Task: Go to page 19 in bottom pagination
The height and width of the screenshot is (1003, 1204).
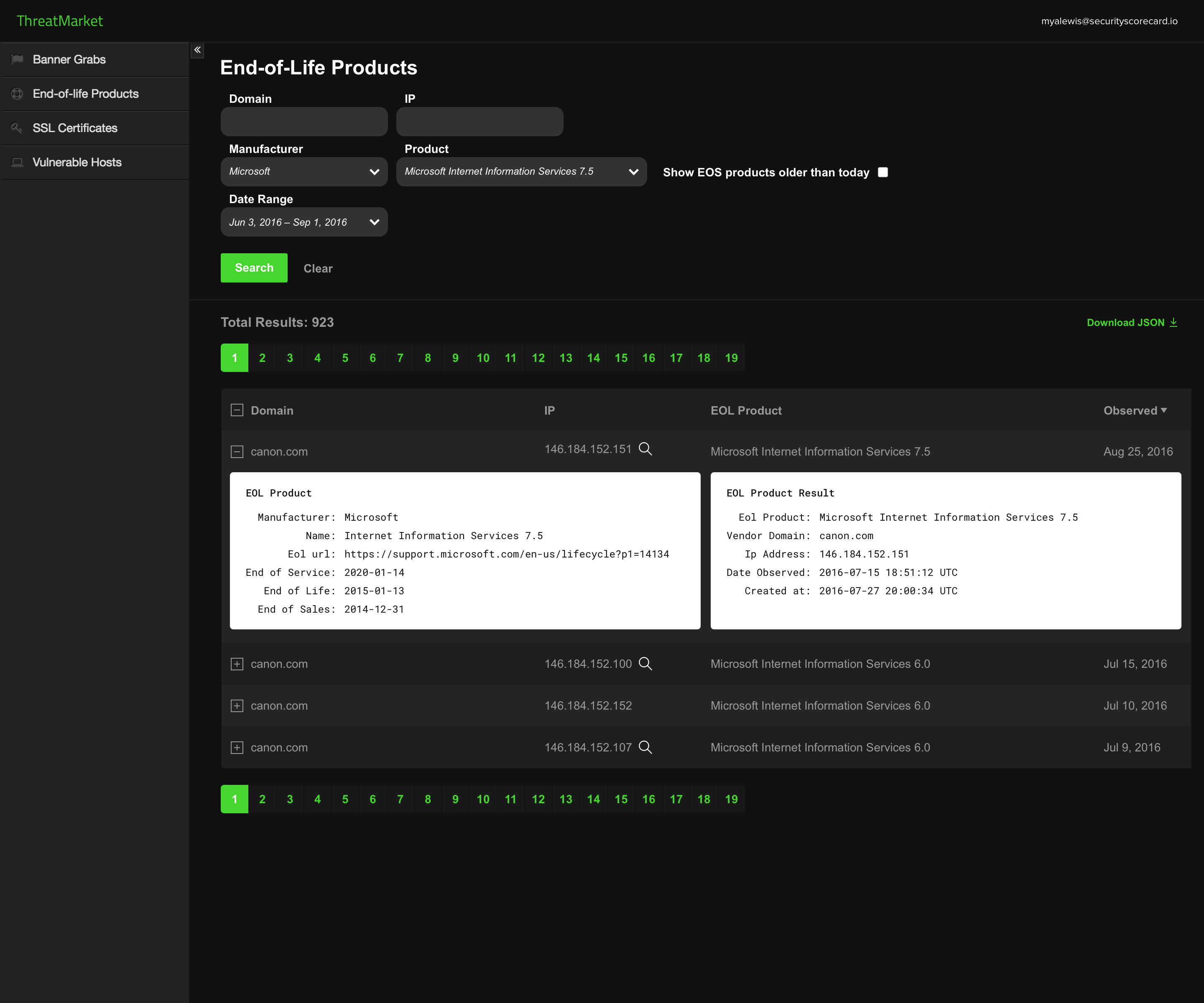Action: pos(731,799)
